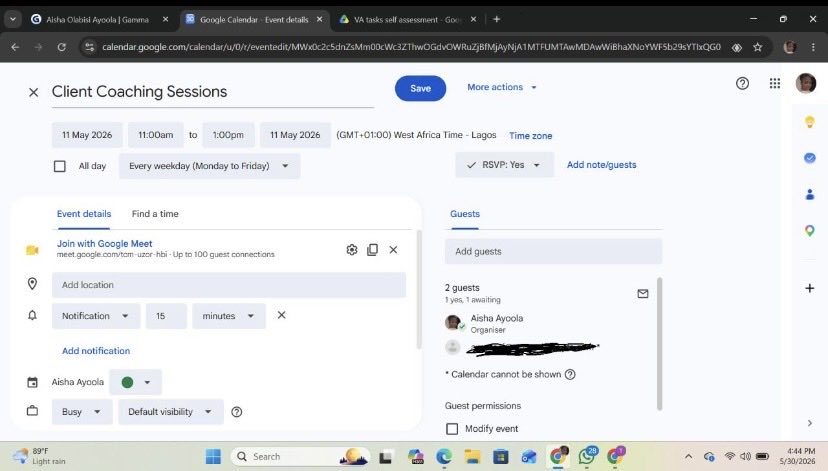Change the Notification type dropdown
This screenshot has height=471, width=828.
[x=96, y=316]
